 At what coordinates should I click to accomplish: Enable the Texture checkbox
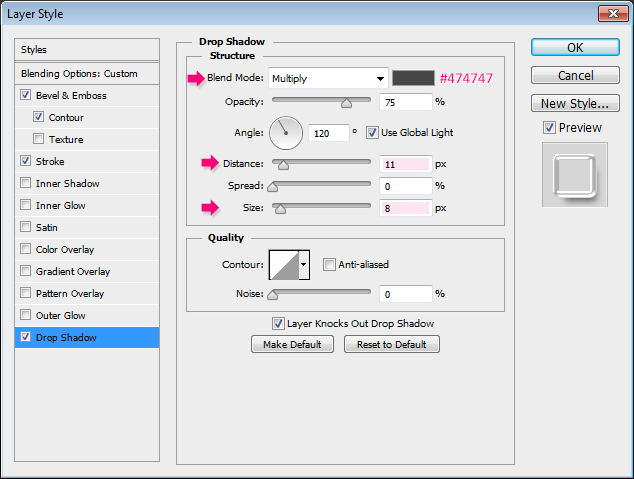38,139
